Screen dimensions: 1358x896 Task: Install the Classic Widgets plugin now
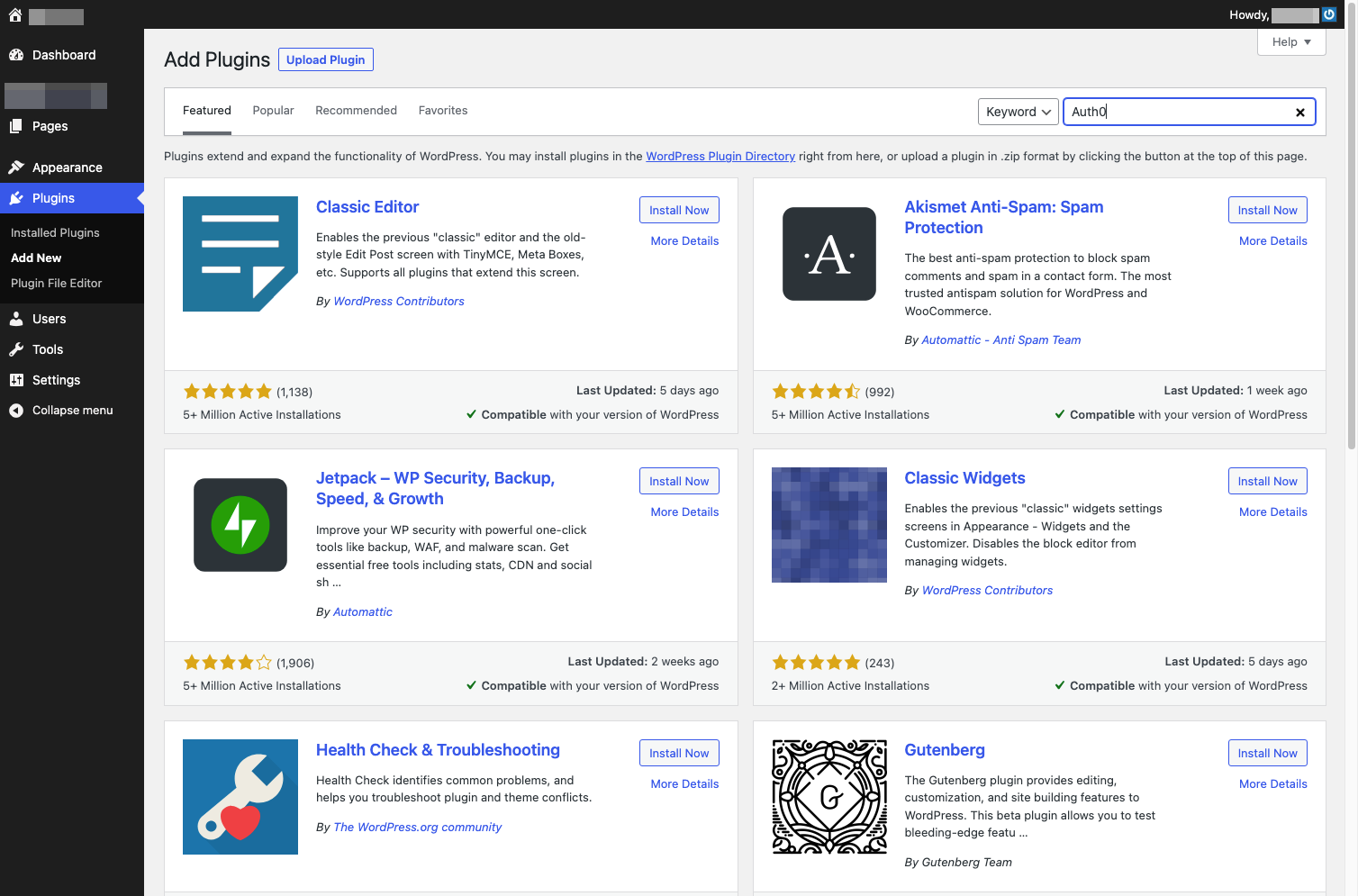(x=1267, y=481)
